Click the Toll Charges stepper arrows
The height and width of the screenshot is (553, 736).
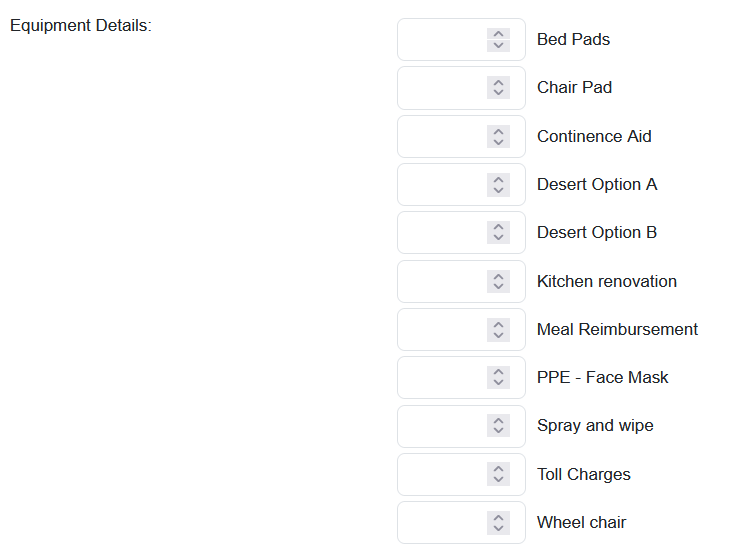click(x=498, y=474)
